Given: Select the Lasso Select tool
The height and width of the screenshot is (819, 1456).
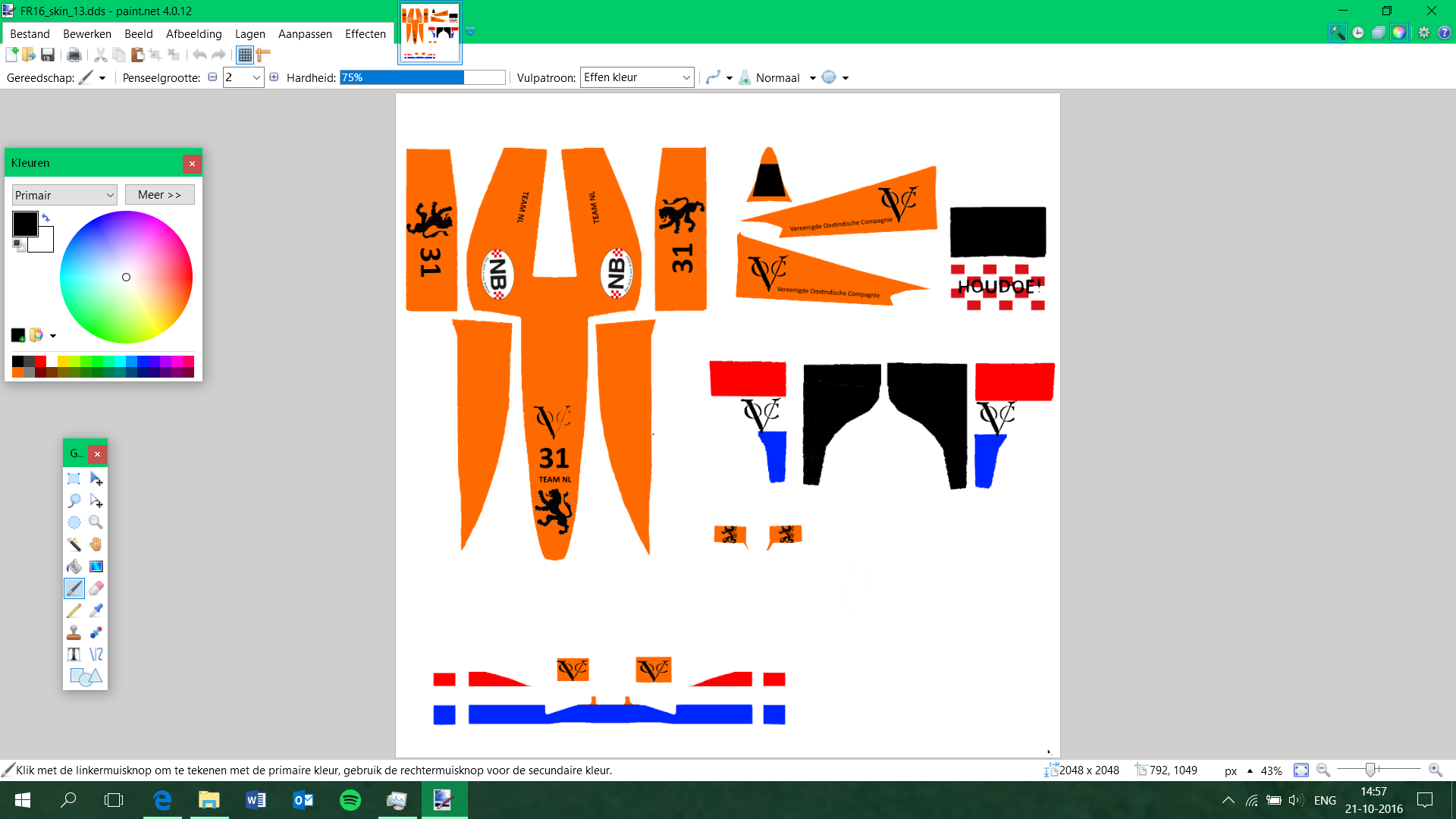Looking at the screenshot, I should coord(74,500).
